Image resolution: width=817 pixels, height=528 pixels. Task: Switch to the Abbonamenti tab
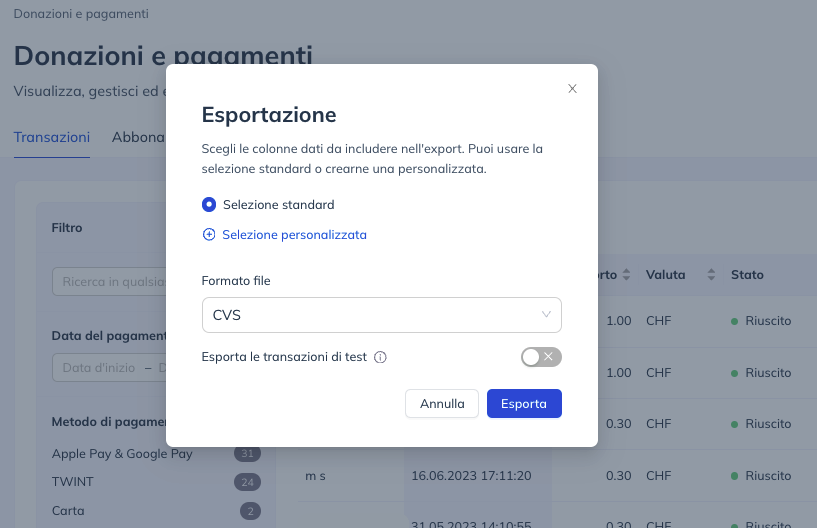click(139, 137)
